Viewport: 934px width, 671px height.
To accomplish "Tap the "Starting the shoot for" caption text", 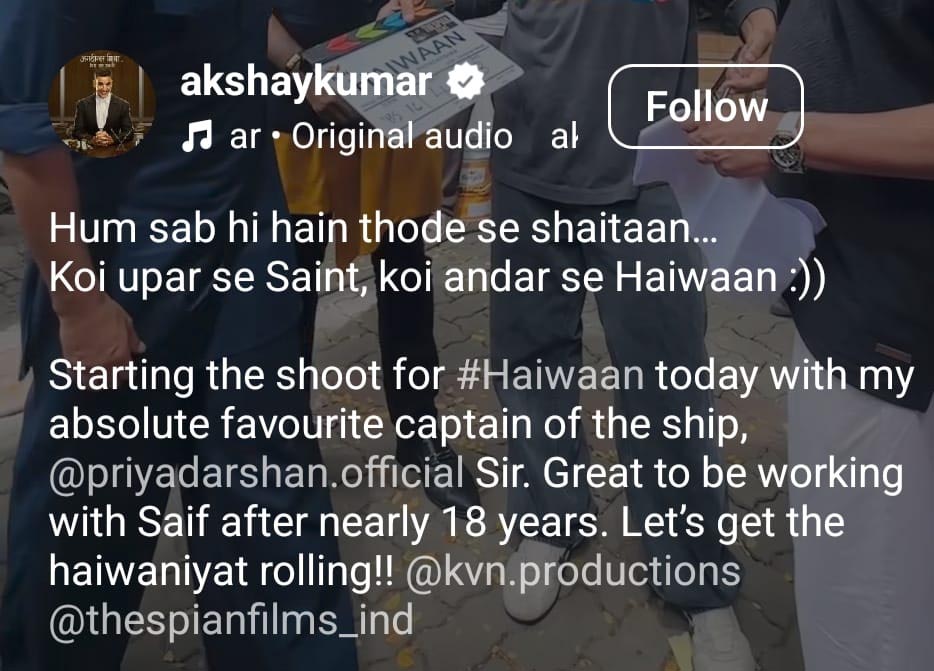I will click(247, 376).
